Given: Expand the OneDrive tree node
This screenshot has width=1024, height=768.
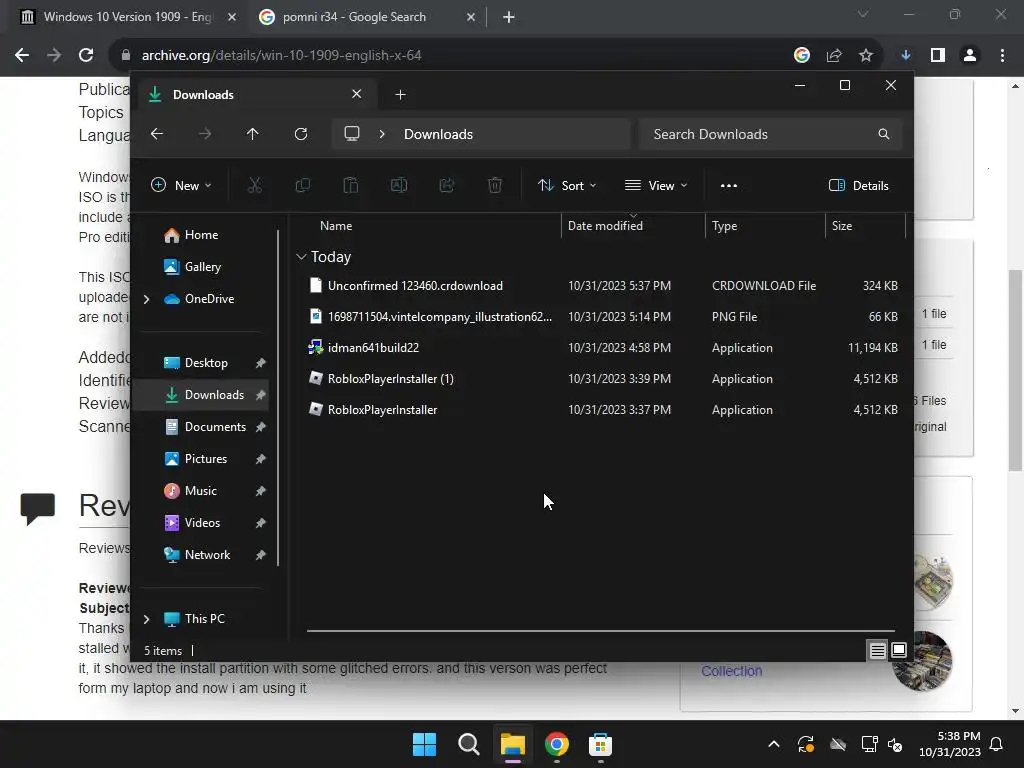Looking at the screenshot, I should tap(146, 299).
